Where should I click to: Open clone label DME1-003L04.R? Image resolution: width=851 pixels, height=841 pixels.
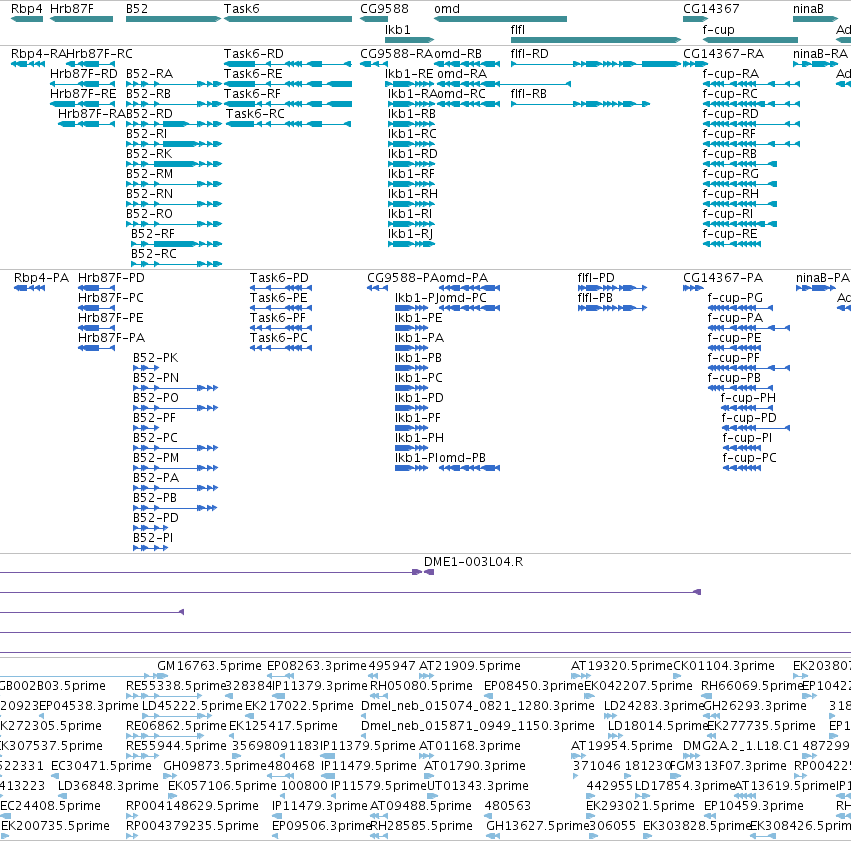[x=473, y=562]
